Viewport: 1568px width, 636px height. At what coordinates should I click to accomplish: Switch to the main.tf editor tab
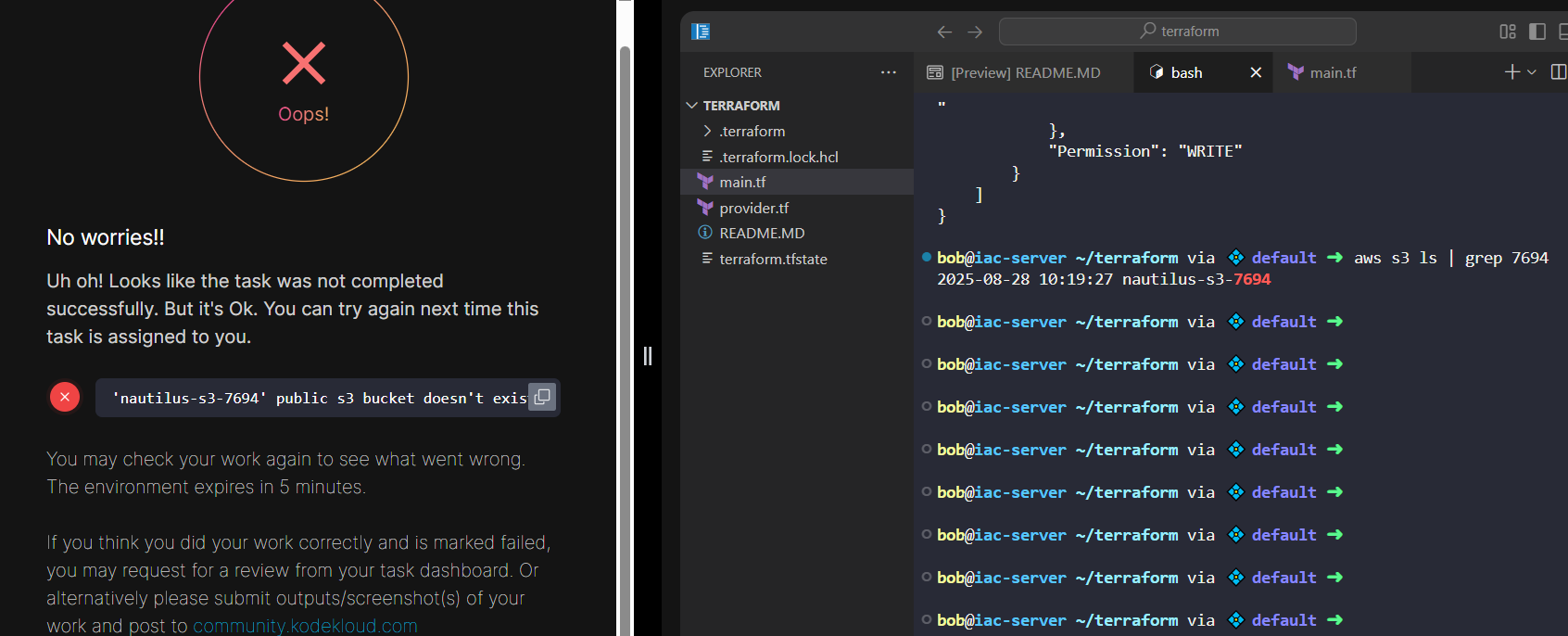[1333, 72]
